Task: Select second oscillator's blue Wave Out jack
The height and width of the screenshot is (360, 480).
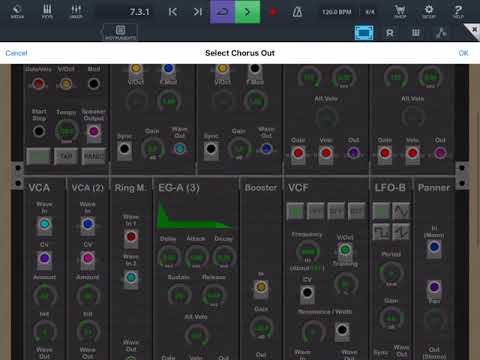Action: point(266,149)
